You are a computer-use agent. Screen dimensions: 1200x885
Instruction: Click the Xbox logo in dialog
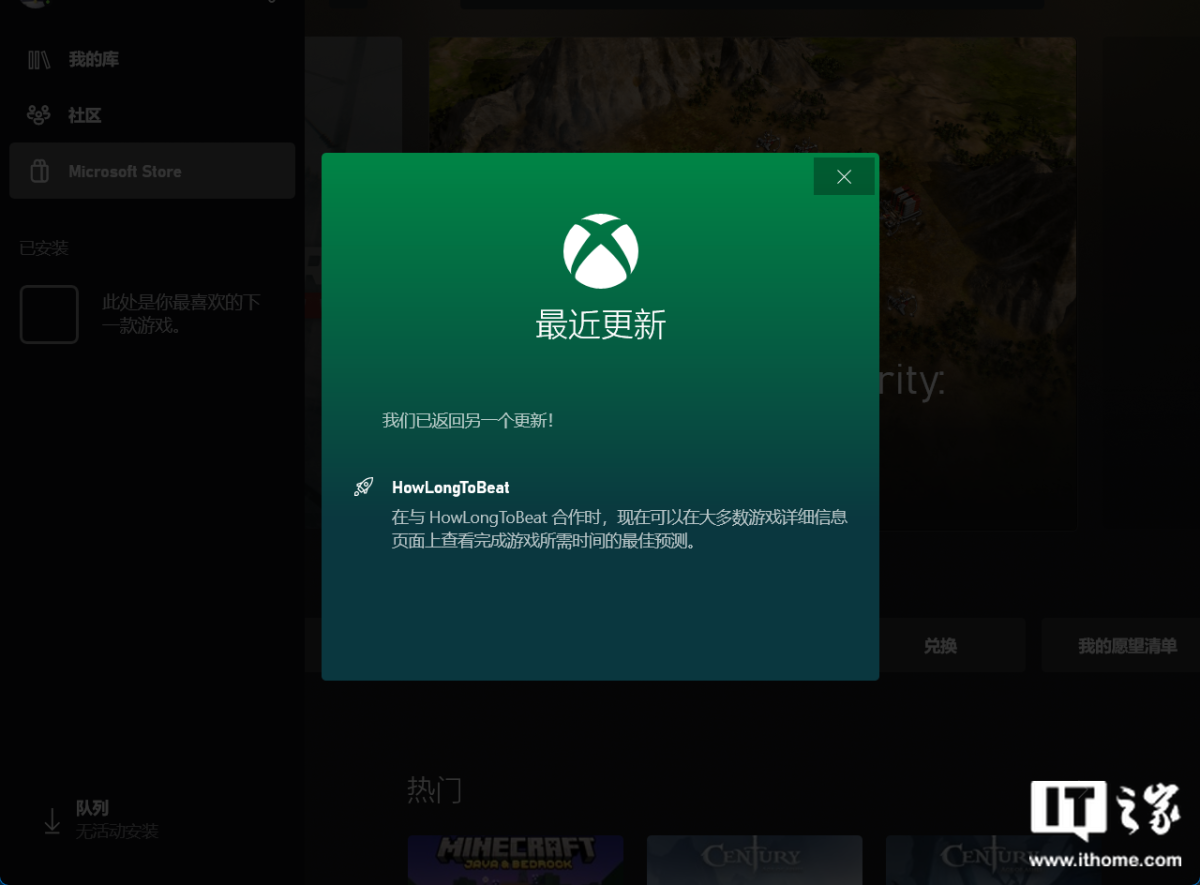coord(600,251)
